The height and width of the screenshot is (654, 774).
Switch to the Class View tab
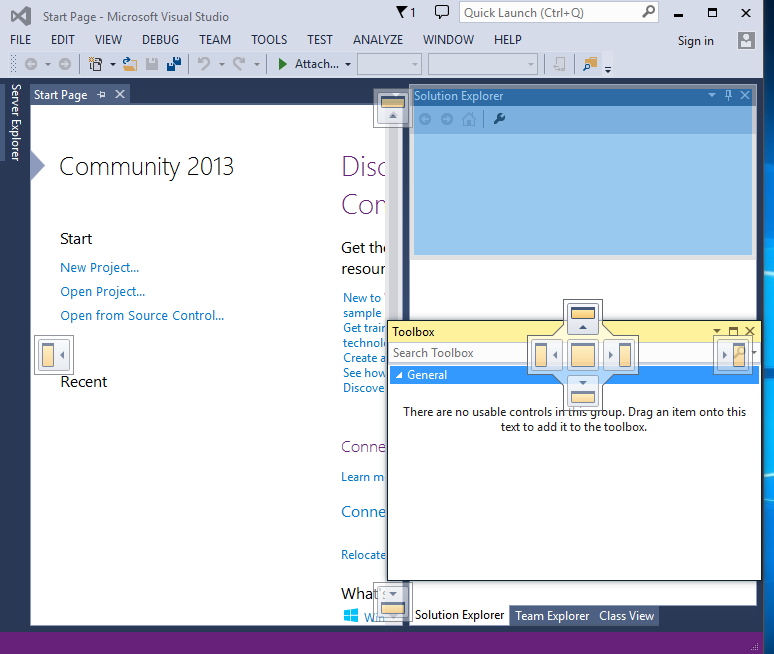(627, 616)
